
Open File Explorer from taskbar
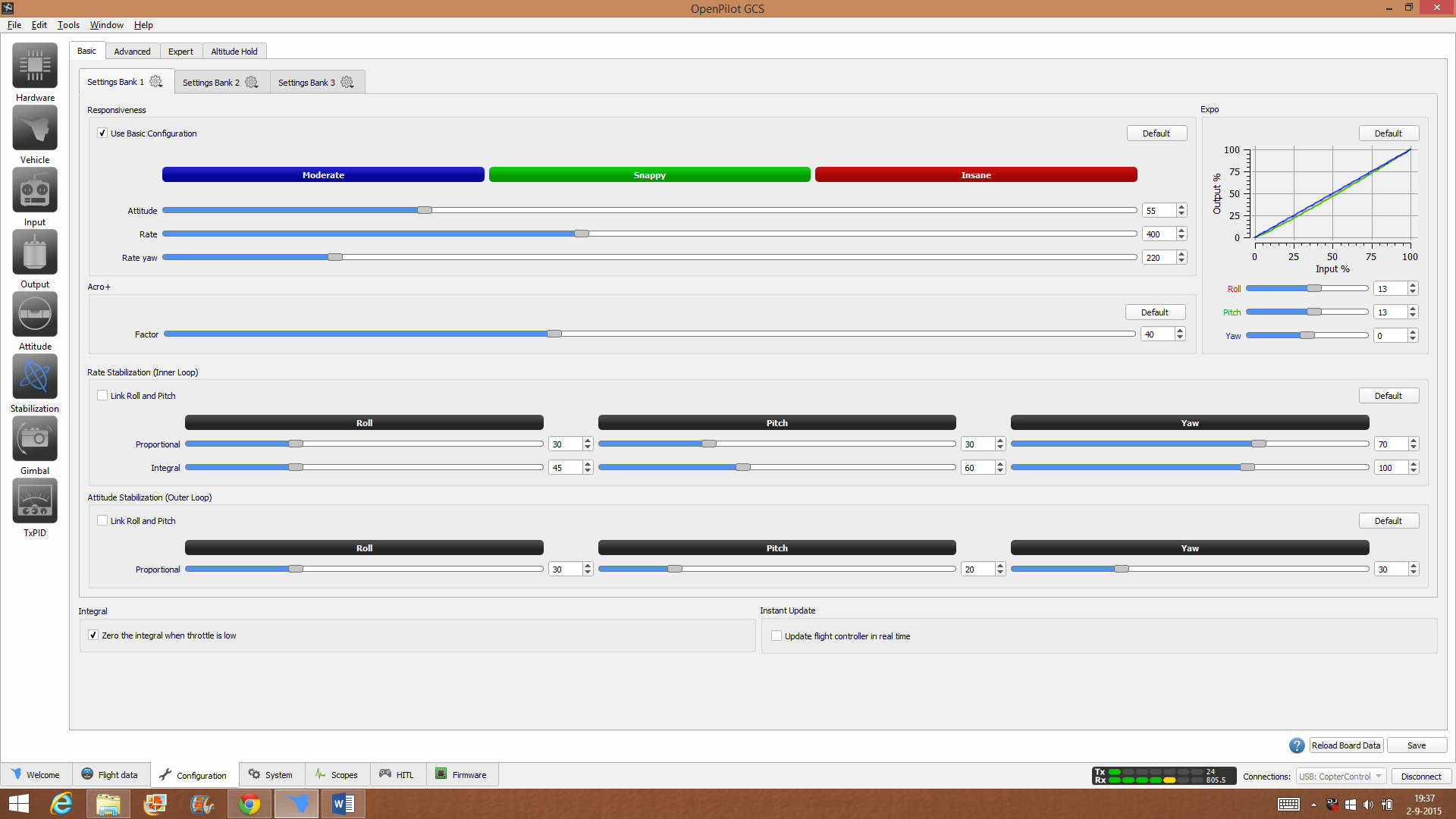click(x=108, y=804)
